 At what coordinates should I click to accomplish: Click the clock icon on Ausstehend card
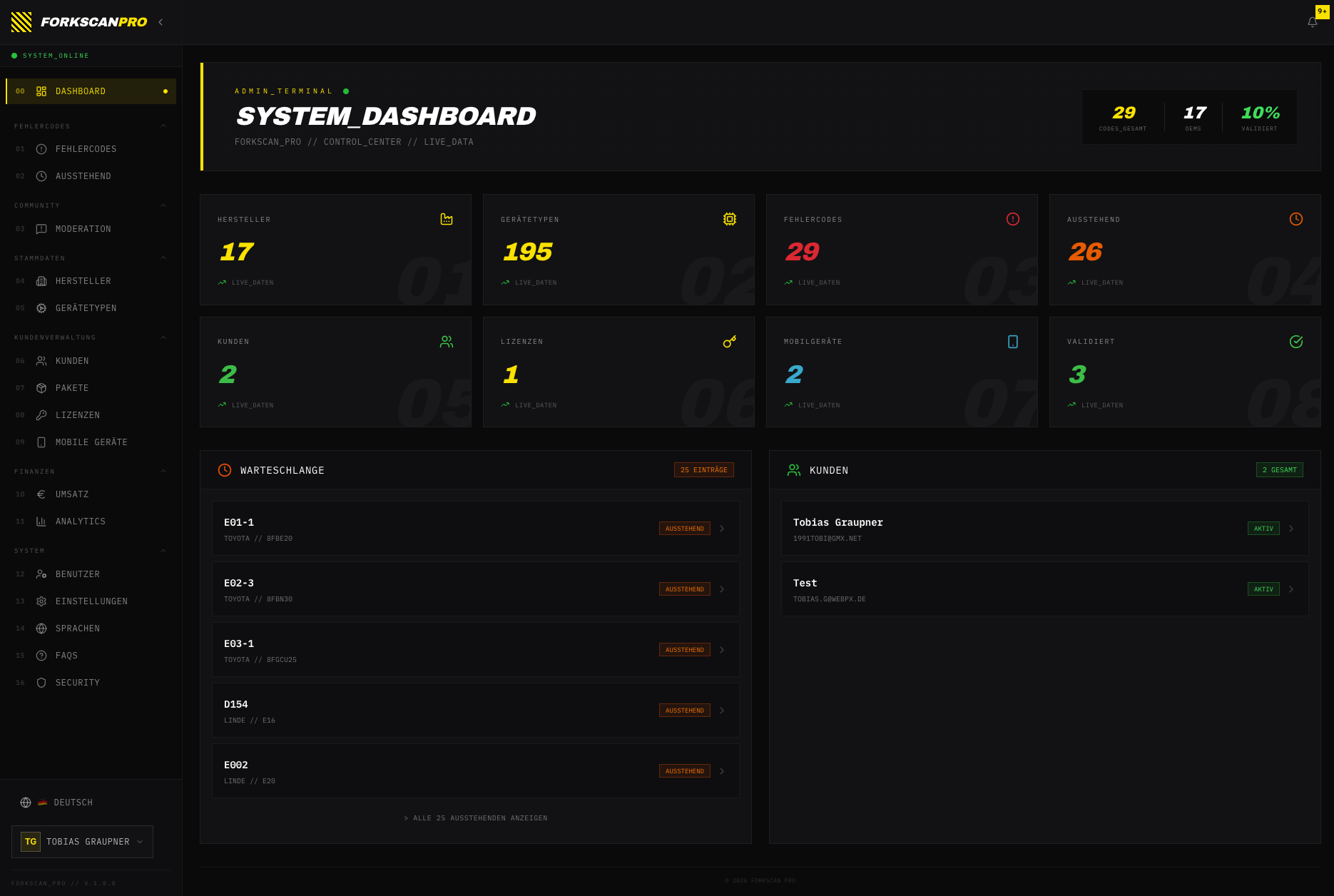[1295, 219]
